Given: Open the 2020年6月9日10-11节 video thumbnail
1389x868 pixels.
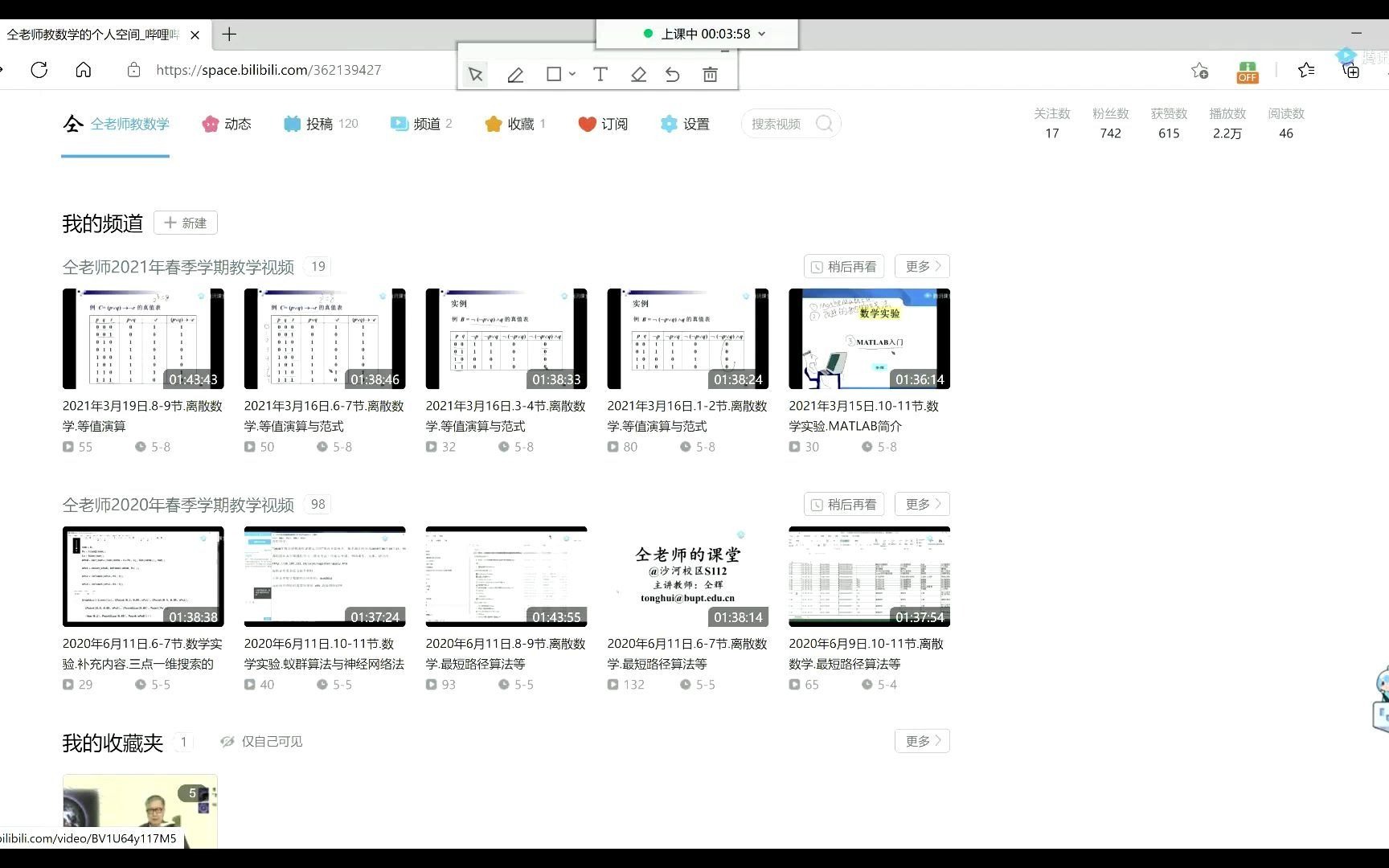Looking at the screenshot, I should (870, 577).
